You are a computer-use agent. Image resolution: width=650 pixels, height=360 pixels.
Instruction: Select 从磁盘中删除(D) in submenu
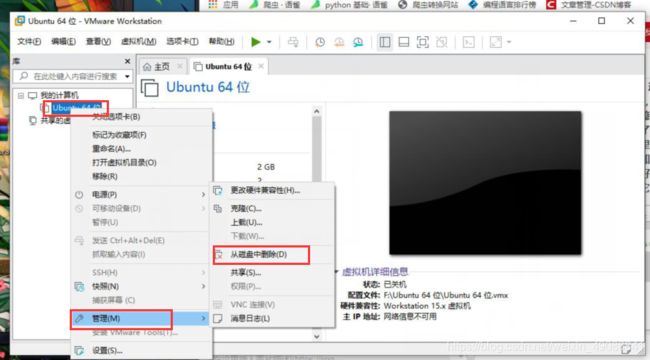pyautogui.click(x=273, y=255)
